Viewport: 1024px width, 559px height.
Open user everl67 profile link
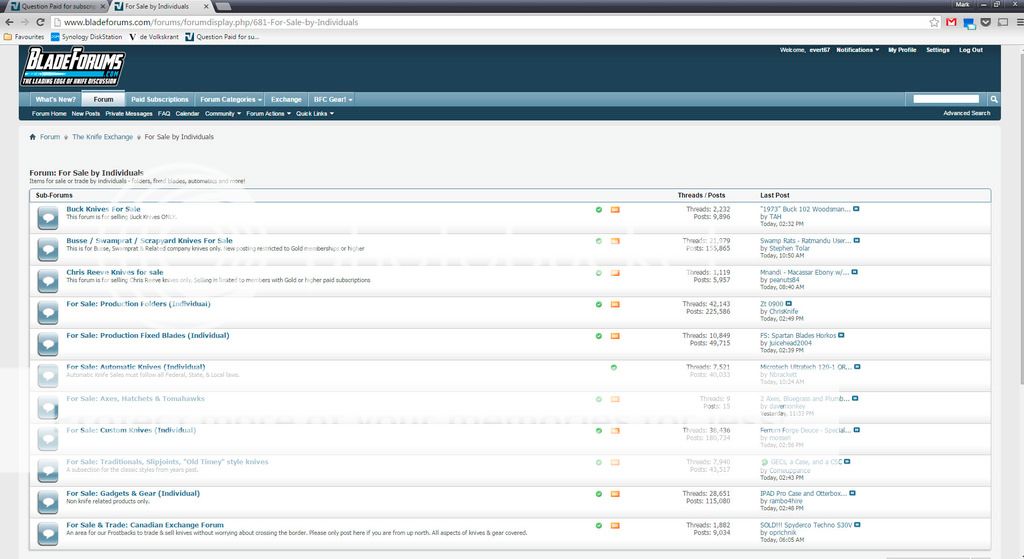820,50
